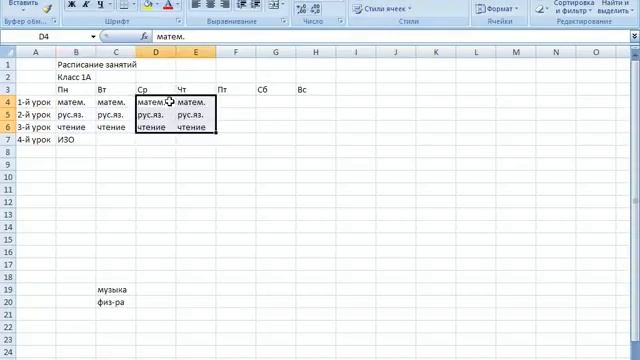Open borders dropdown arrow

(133, 5)
